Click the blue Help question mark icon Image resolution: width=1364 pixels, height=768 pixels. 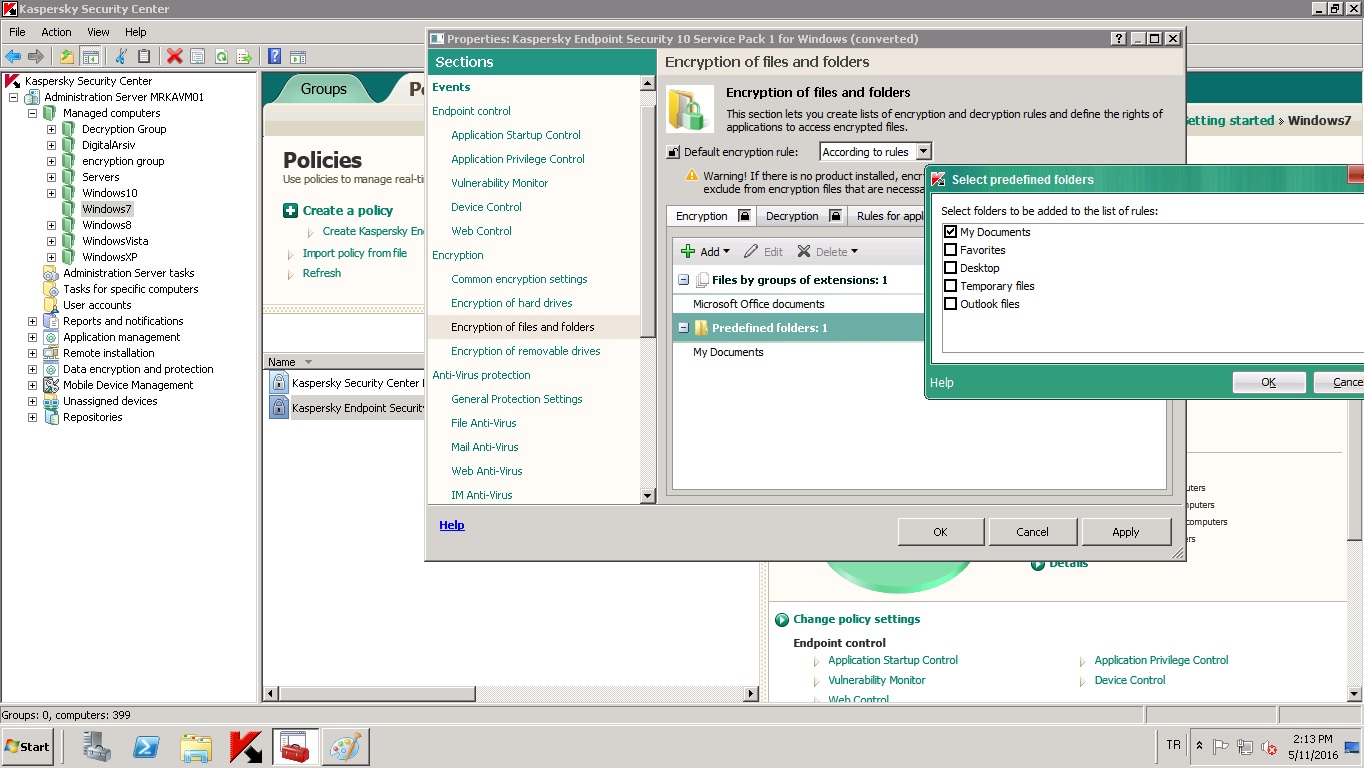point(273,56)
